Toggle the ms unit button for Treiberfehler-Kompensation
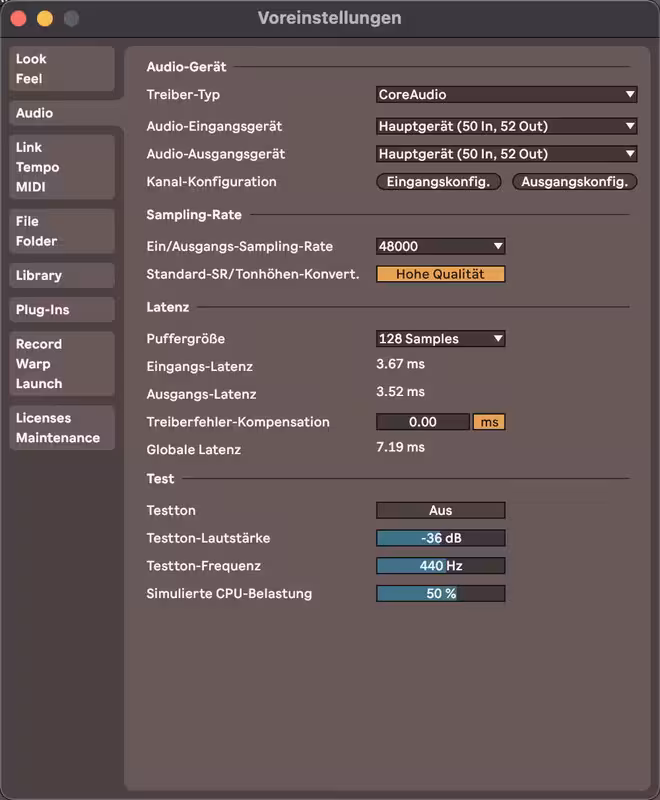The height and width of the screenshot is (800, 660). click(489, 422)
